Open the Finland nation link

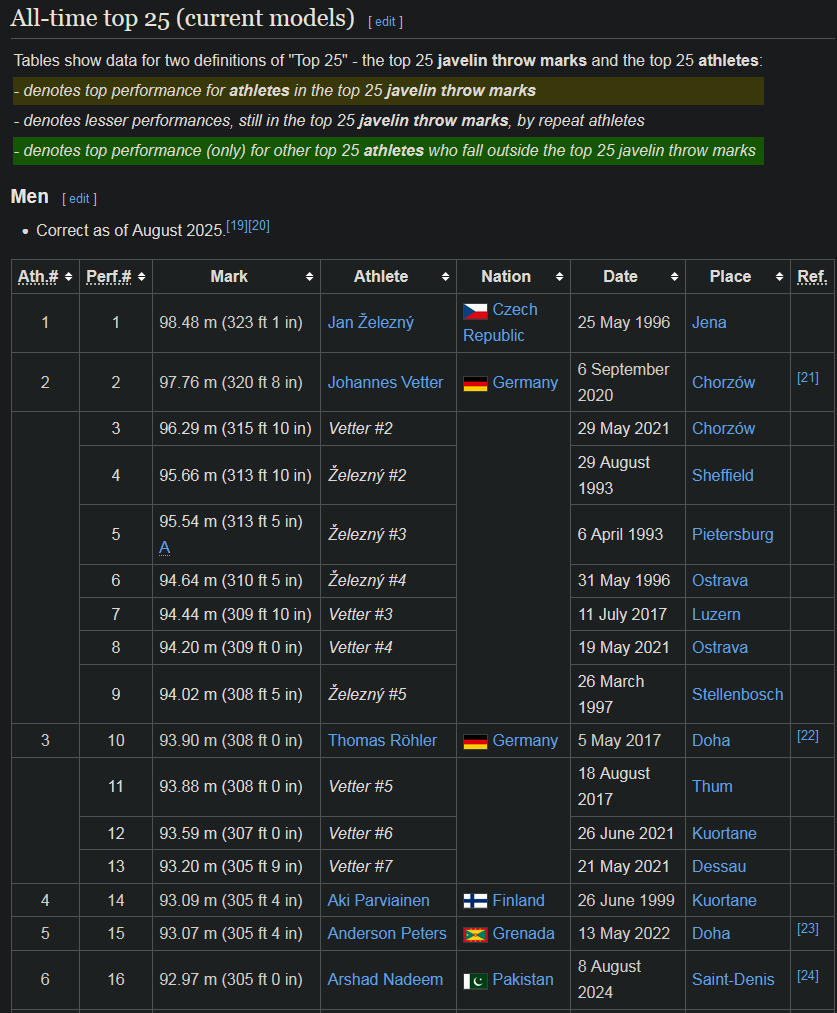point(519,900)
